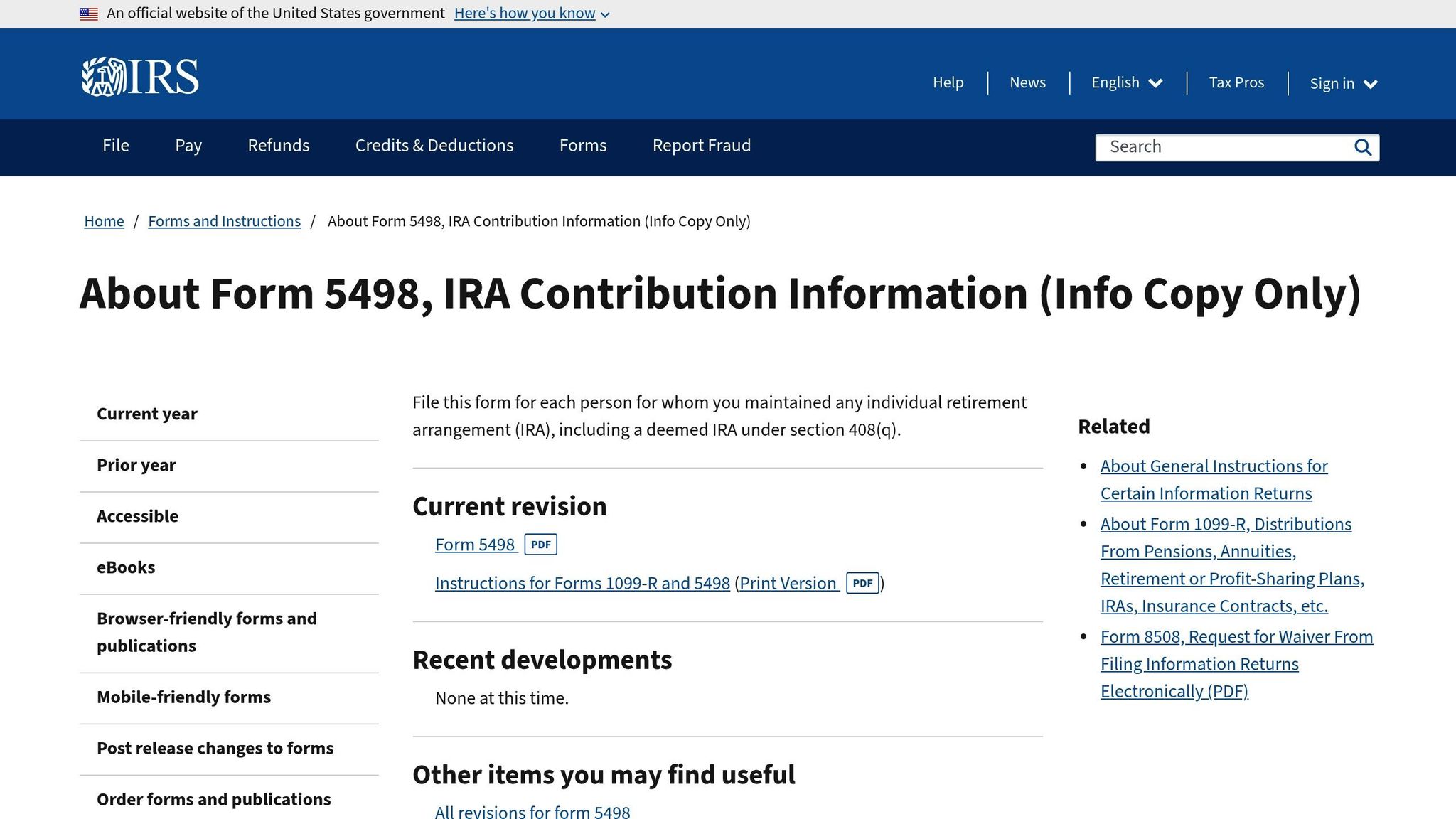Click the IRS logo
Image resolution: width=1456 pixels, height=819 pixels.
point(140,75)
